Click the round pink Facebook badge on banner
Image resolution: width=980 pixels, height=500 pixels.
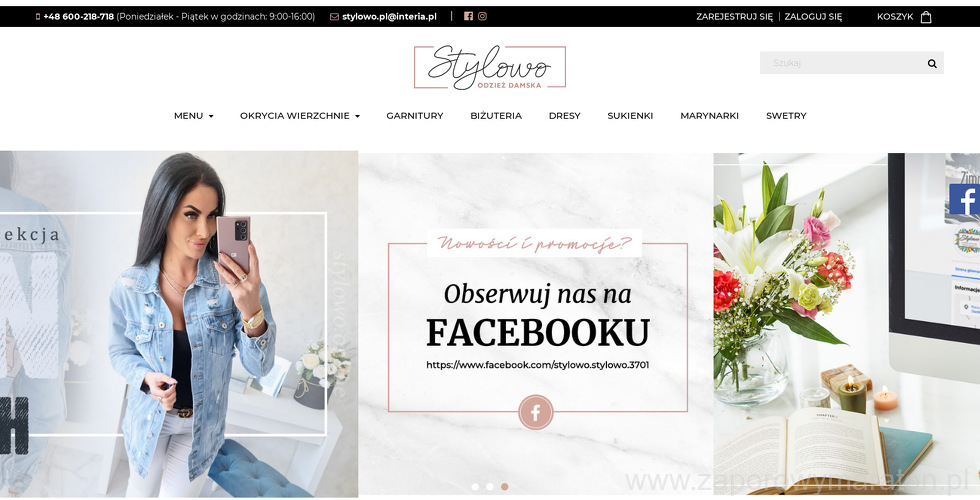click(536, 412)
